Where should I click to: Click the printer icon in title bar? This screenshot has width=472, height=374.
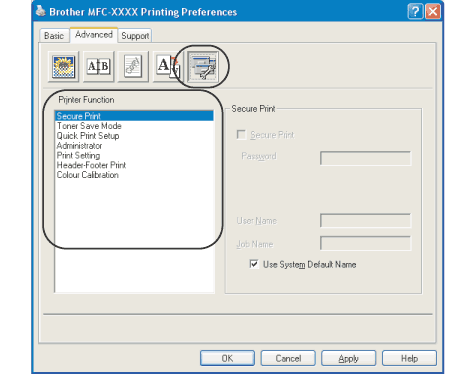point(41,11)
